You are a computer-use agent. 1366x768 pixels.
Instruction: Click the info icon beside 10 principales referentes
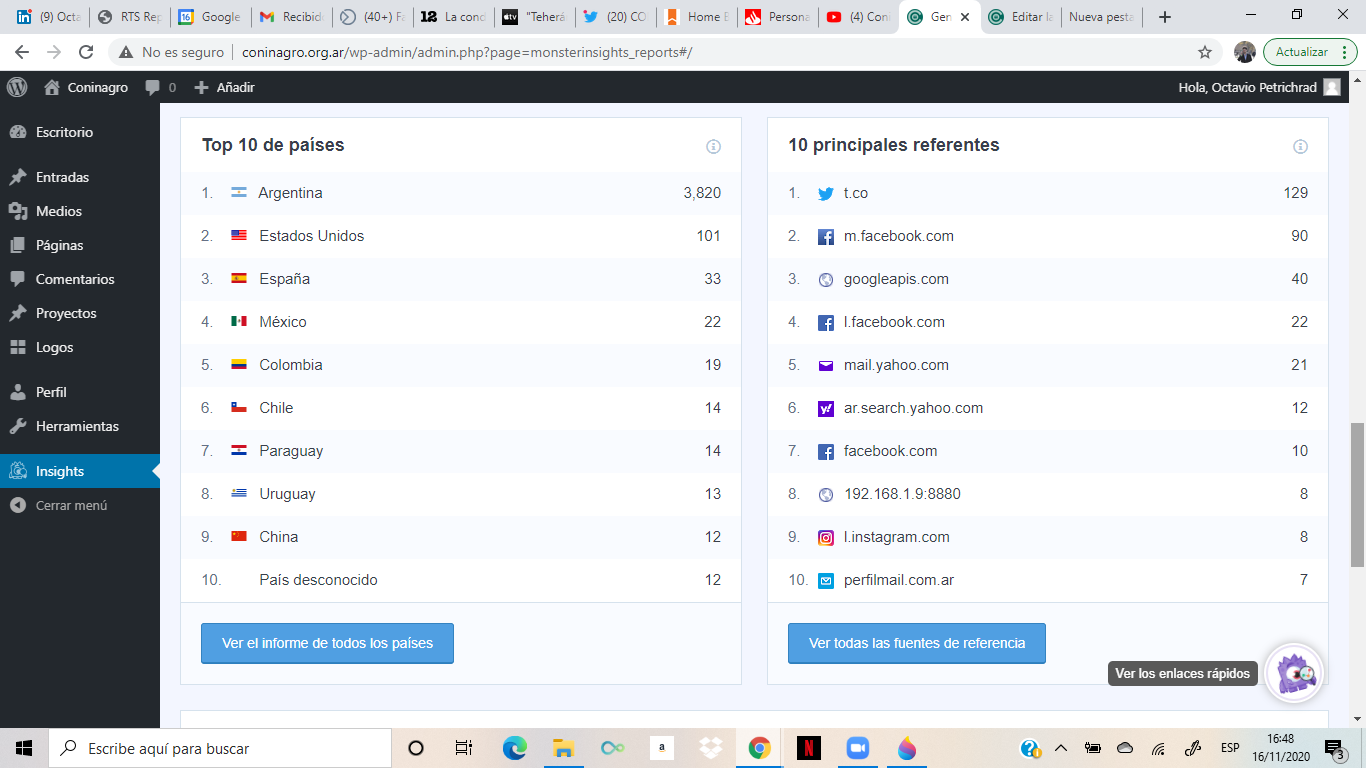(1300, 147)
